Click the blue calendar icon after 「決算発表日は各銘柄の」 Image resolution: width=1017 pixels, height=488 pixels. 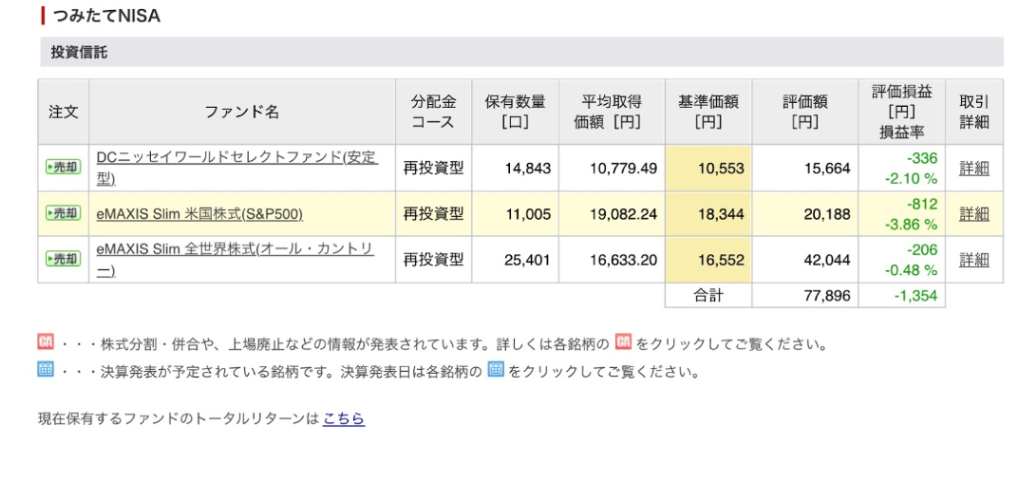[495, 371]
